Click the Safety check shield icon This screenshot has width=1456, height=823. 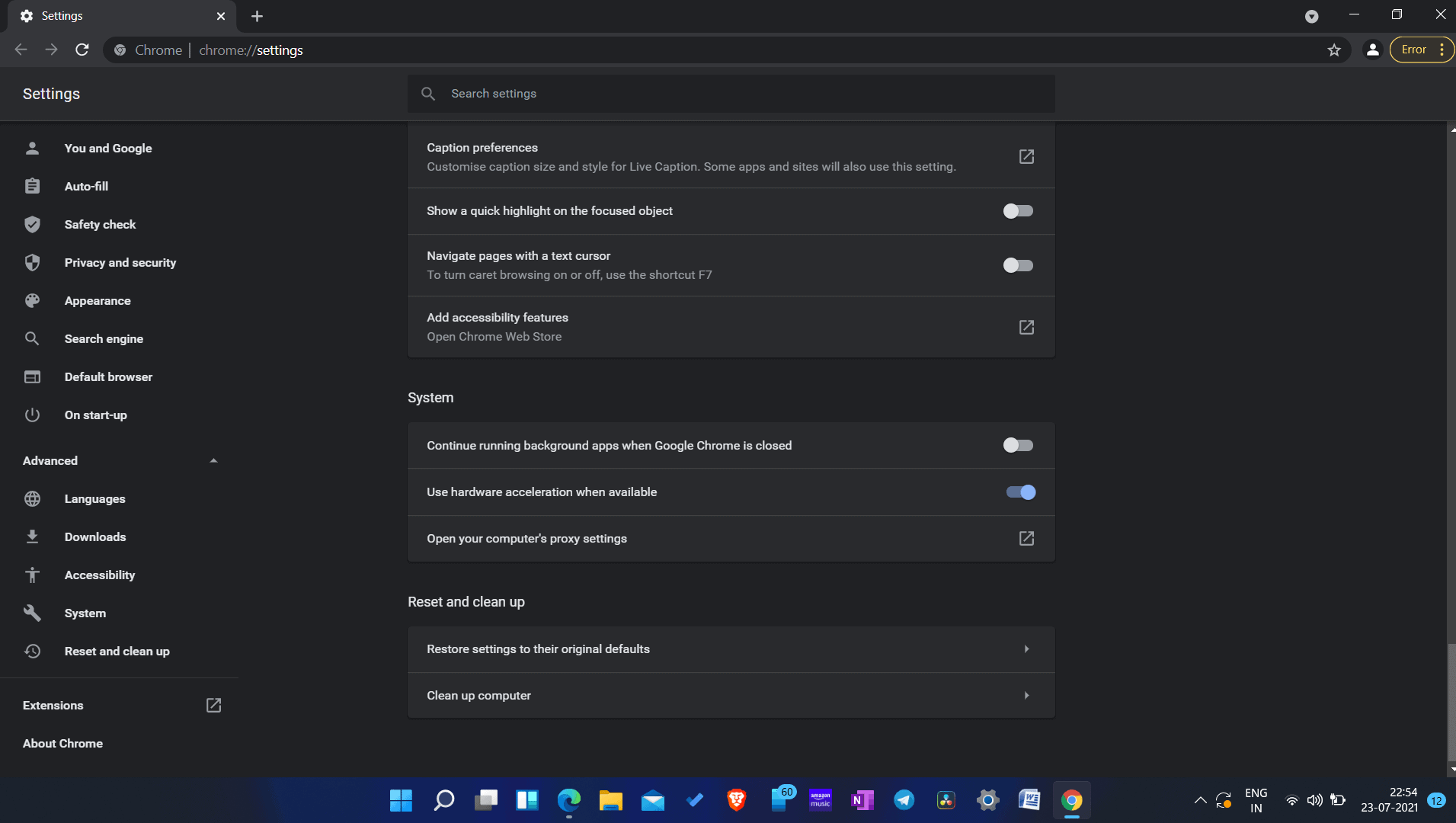tap(32, 224)
